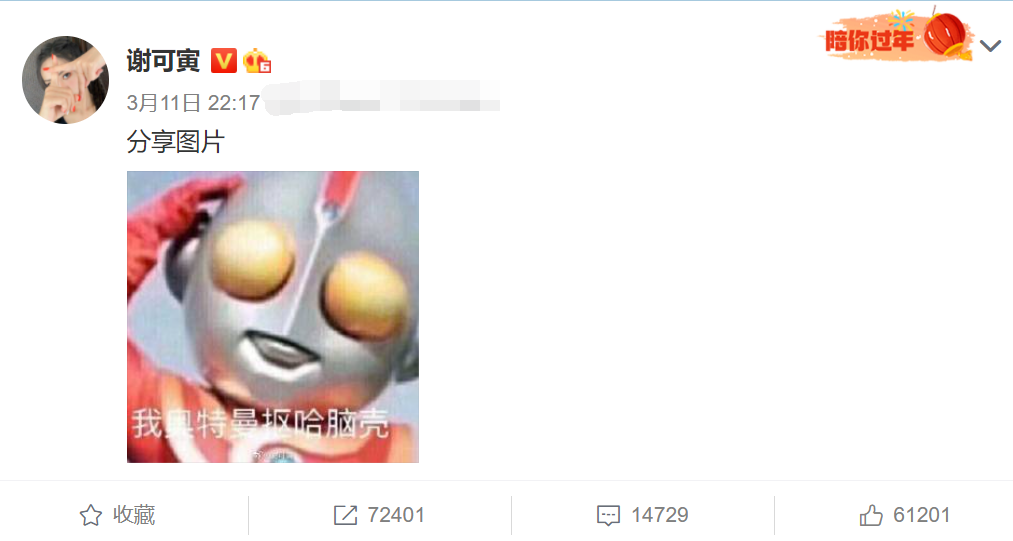Screen dimensions: 1013x541
Task: Click the red lantern icon
Action: (946, 35)
